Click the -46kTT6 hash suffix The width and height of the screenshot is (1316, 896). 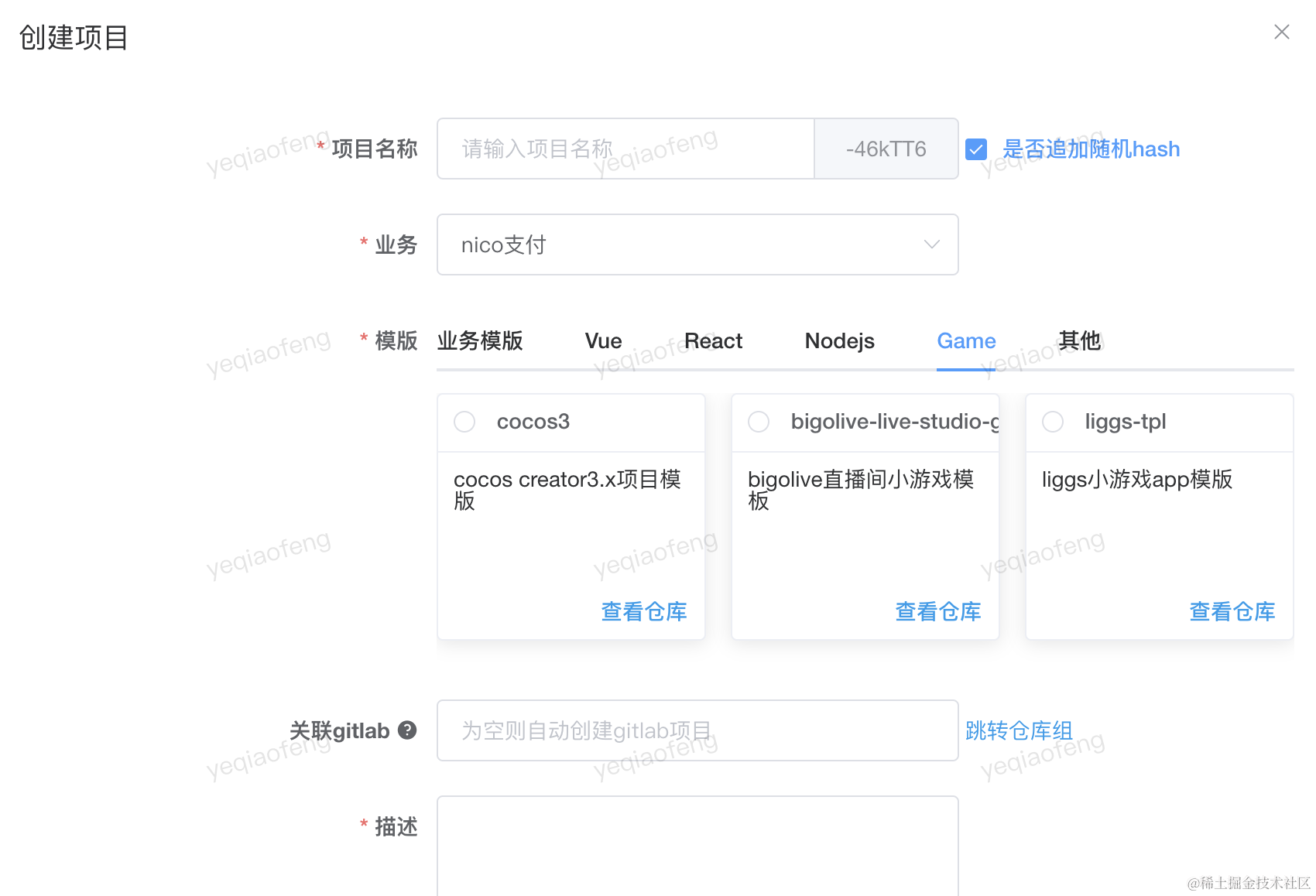[886, 149]
